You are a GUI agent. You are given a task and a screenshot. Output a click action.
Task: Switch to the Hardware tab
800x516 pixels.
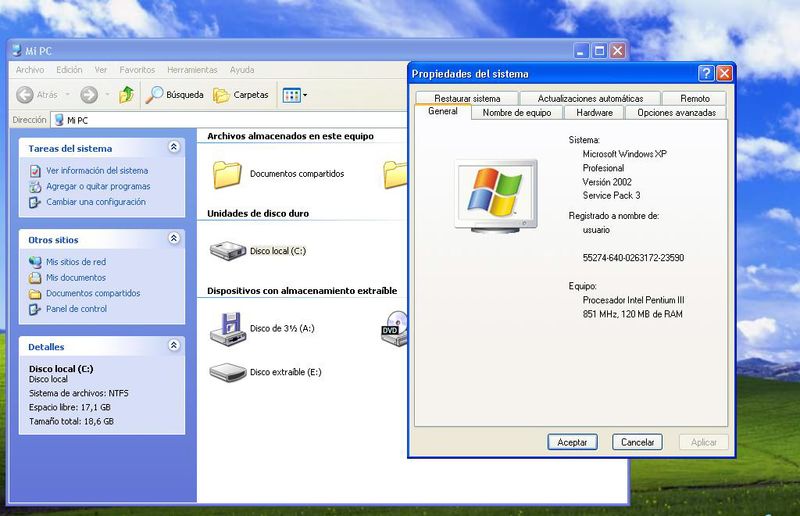pos(594,112)
